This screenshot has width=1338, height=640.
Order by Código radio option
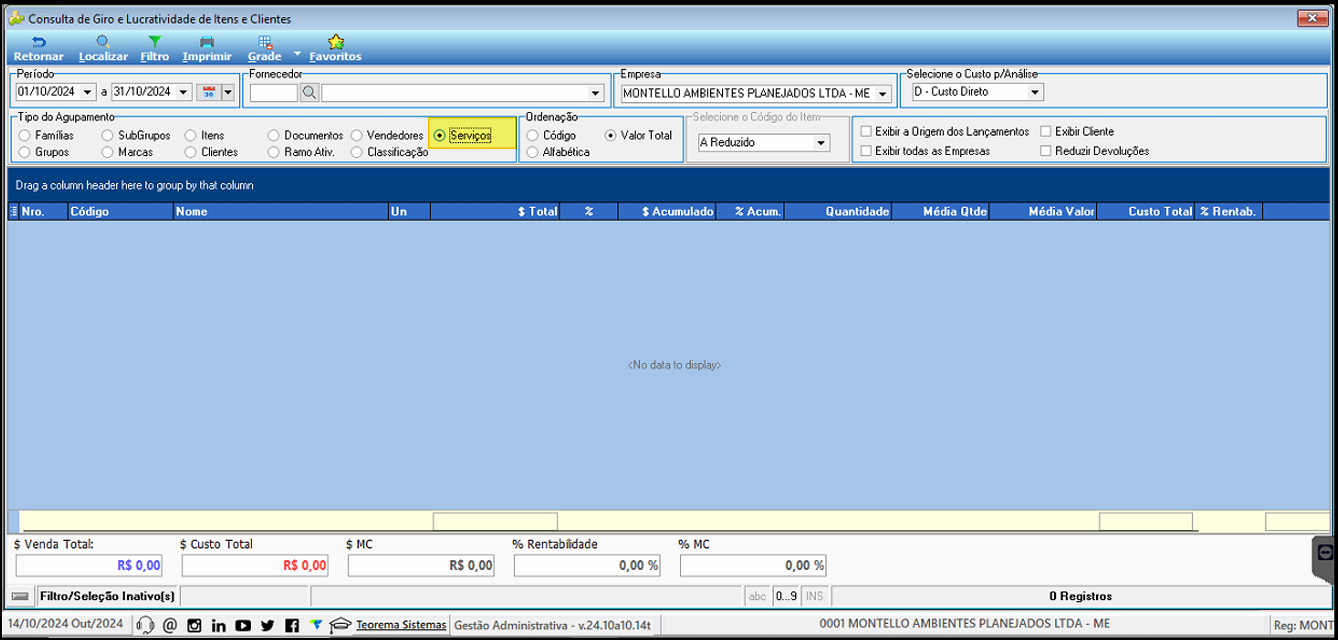pos(533,135)
